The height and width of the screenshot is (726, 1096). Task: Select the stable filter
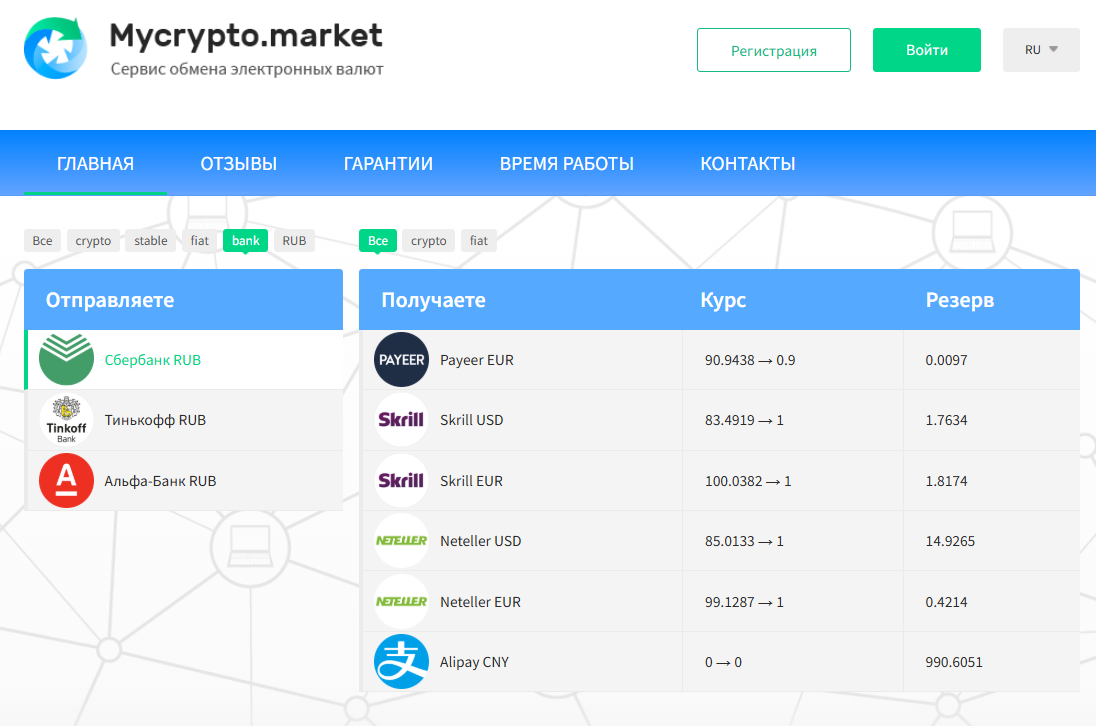151,240
